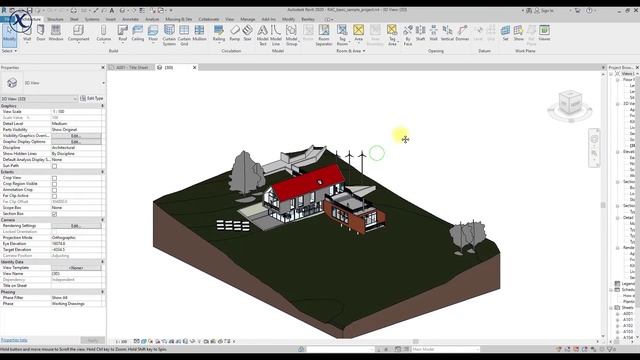
Task: Click the Set work plane tool
Action: (x=505, y=33)
